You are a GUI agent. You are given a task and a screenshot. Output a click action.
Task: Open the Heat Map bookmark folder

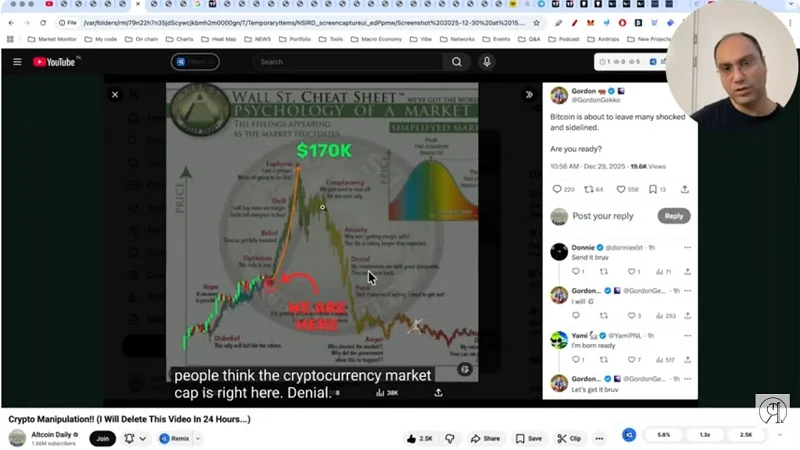(x=226, y=39)
